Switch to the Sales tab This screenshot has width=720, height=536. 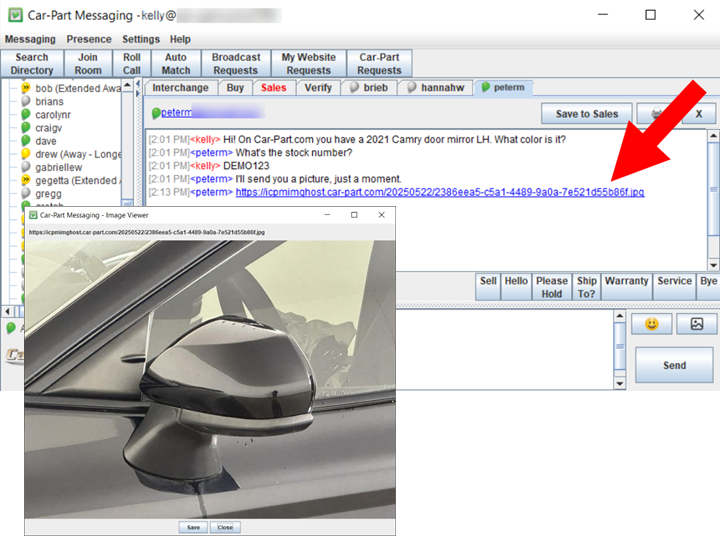[x=274, y=88]
